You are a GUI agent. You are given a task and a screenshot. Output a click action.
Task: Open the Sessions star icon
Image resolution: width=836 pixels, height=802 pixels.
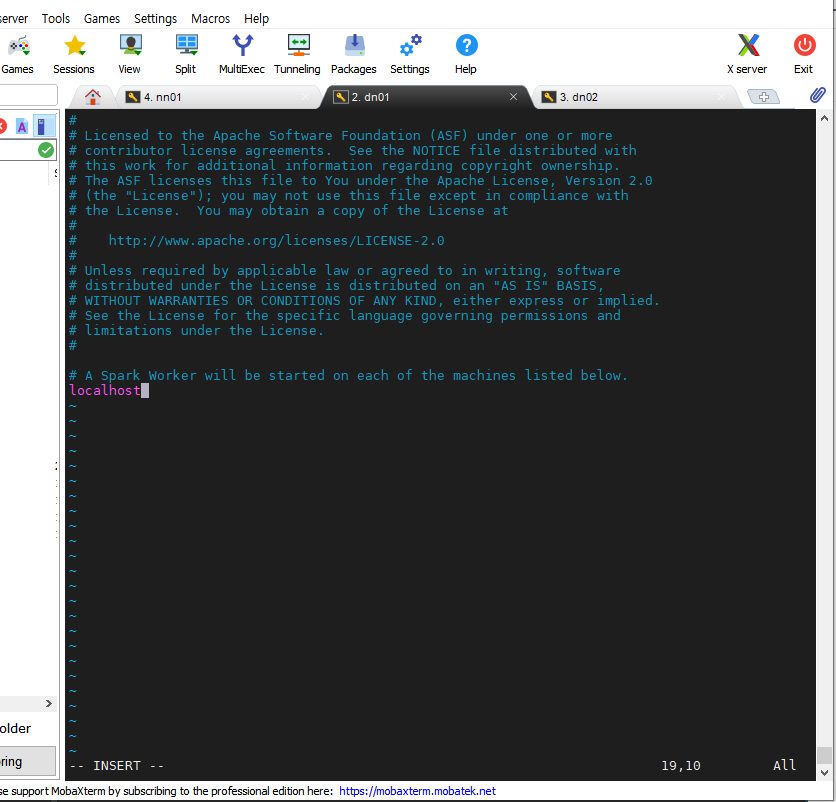tap(75, 46)
